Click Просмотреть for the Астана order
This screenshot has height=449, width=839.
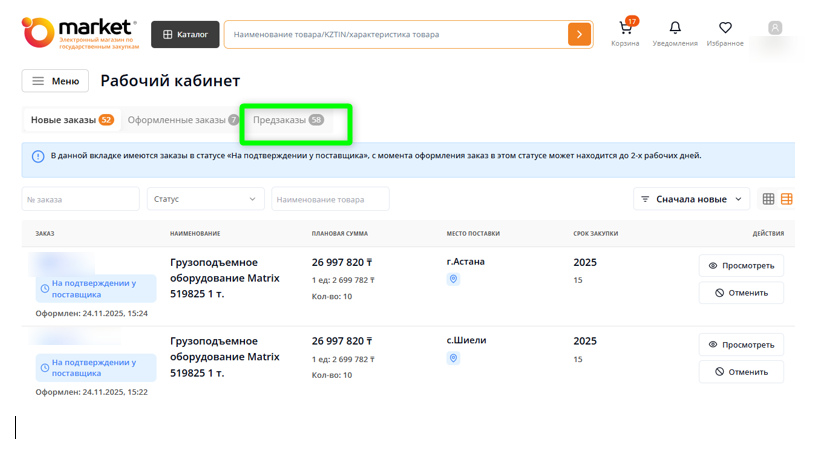coord(740,266)
